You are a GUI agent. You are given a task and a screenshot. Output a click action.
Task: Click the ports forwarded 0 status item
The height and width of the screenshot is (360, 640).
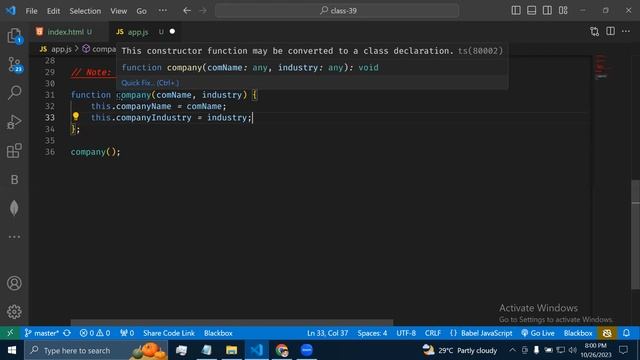[127, 333]
